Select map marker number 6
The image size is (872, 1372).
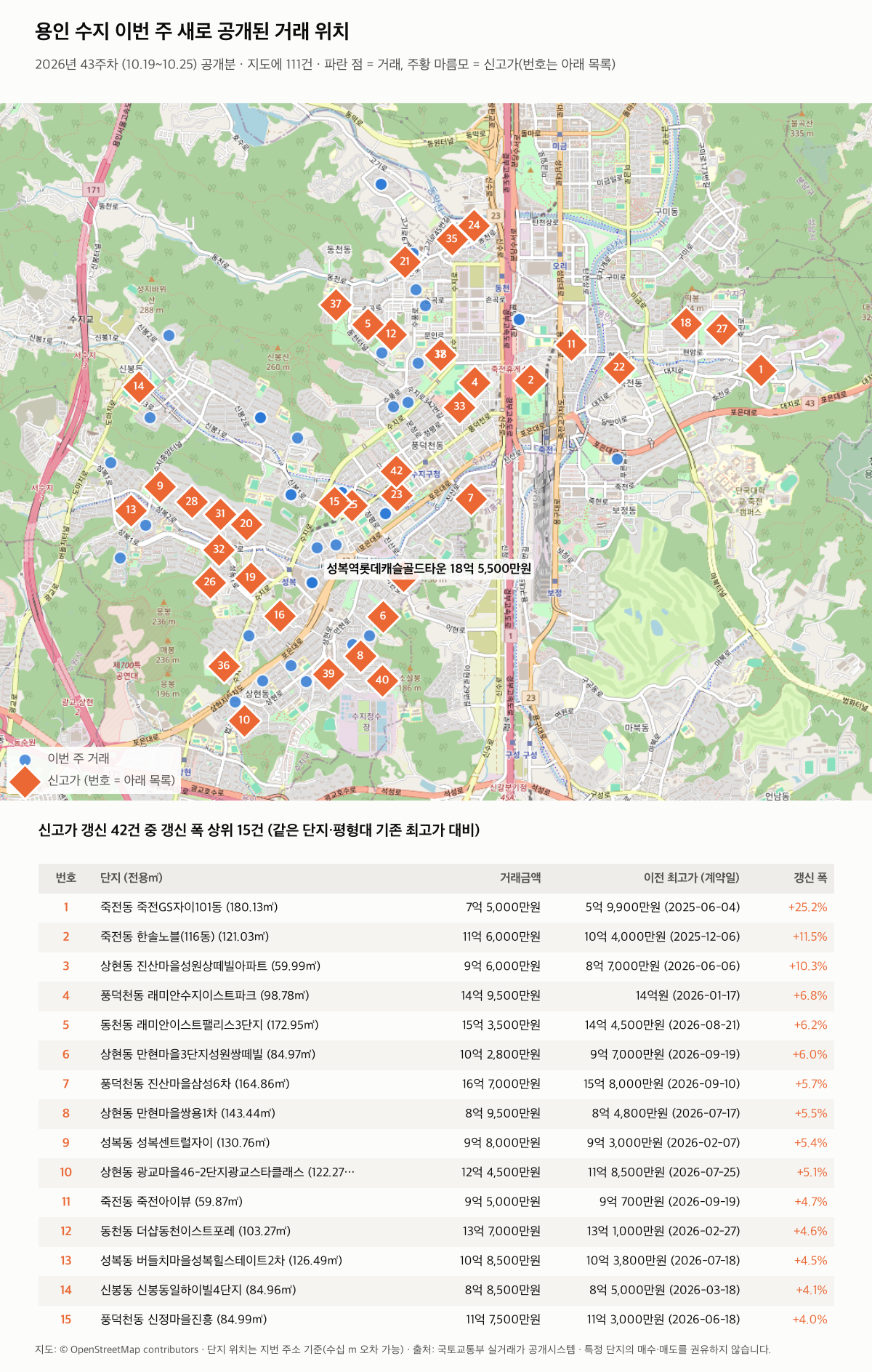[x=383, y=616]
